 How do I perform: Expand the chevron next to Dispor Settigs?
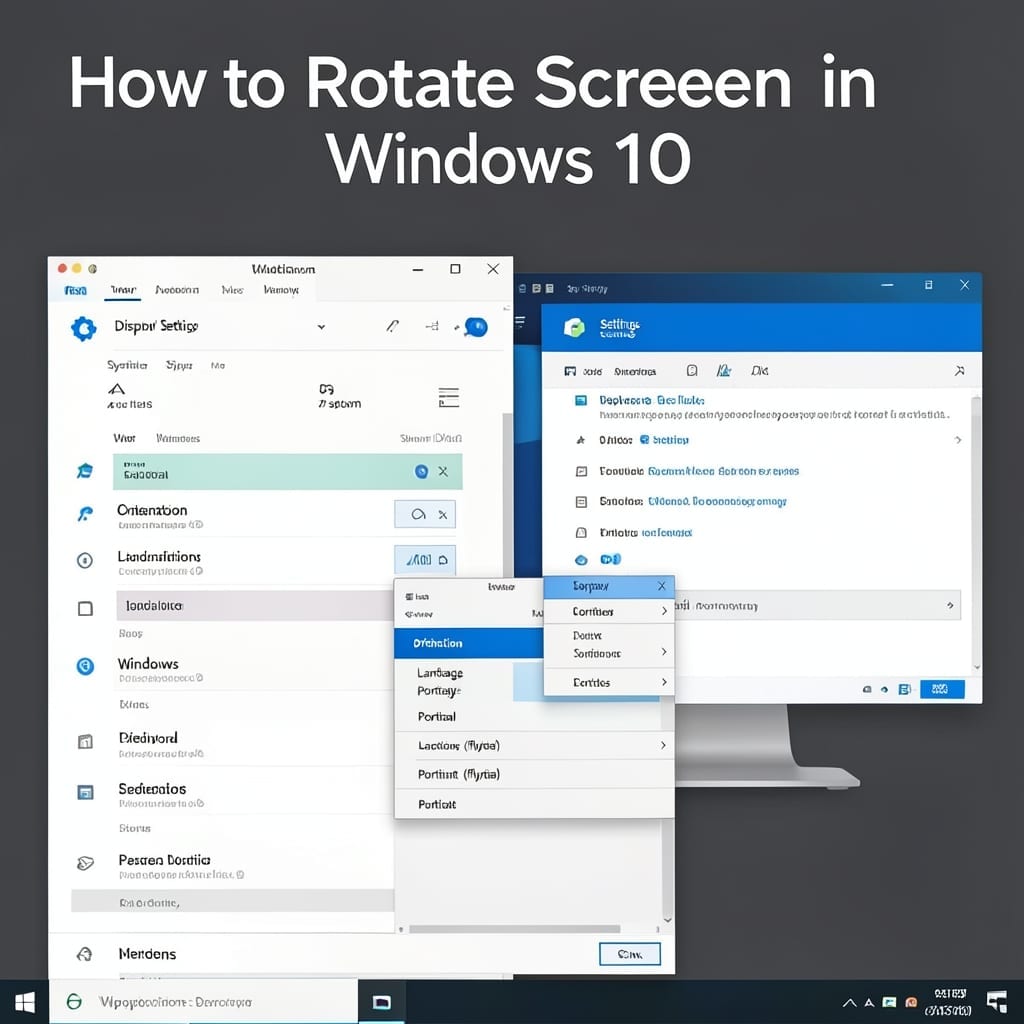pyautogui.click(x=321, y=327)
